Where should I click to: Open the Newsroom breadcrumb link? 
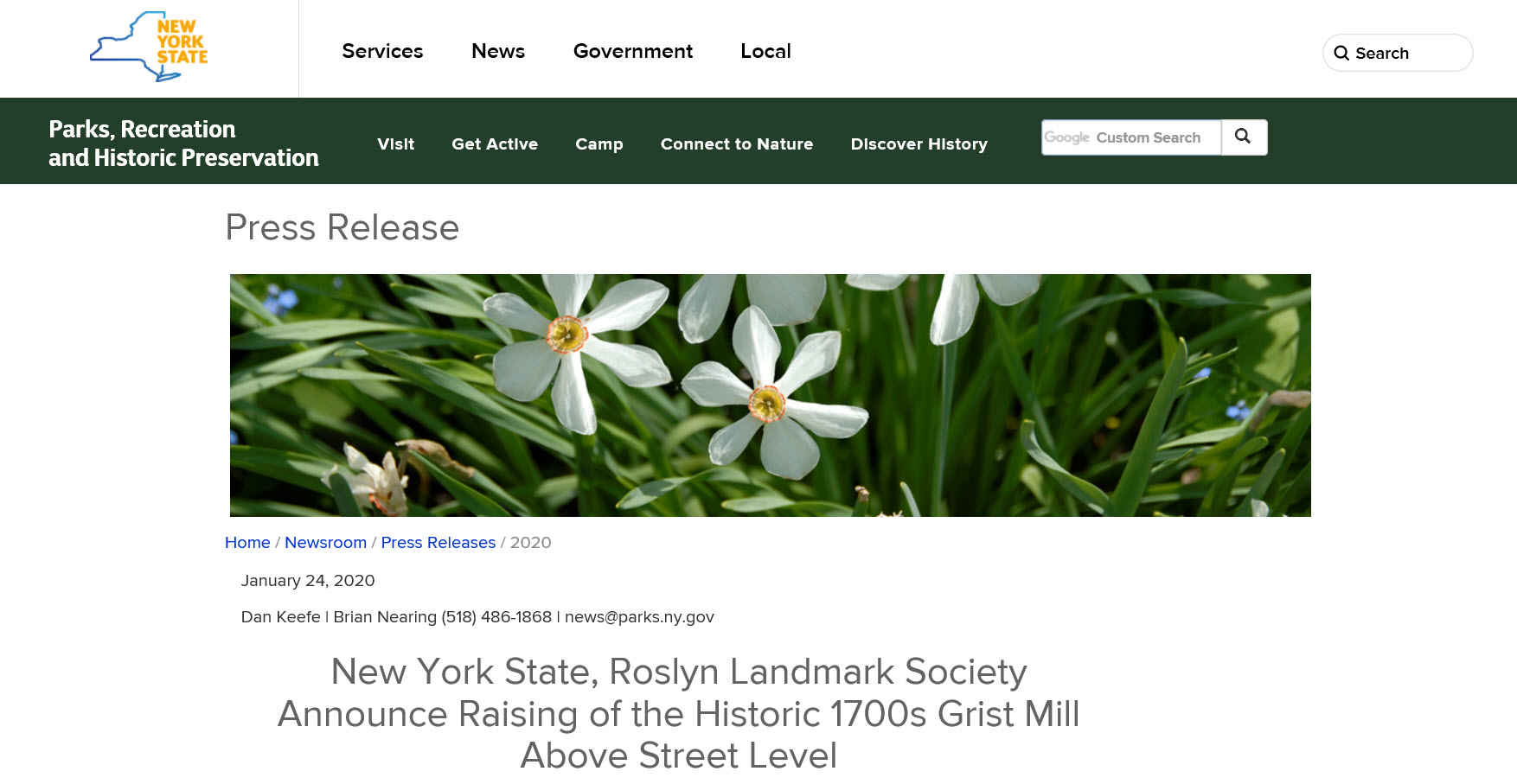tap(325, 543)
